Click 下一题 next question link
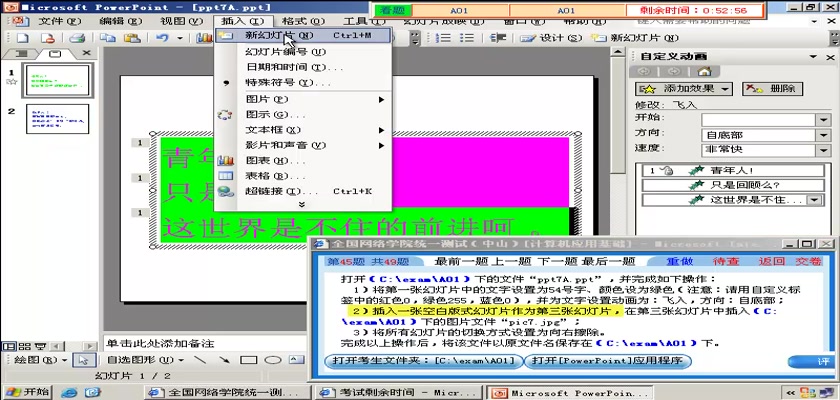The height and width of the screenshot is (400, 840). click(556, 261)
